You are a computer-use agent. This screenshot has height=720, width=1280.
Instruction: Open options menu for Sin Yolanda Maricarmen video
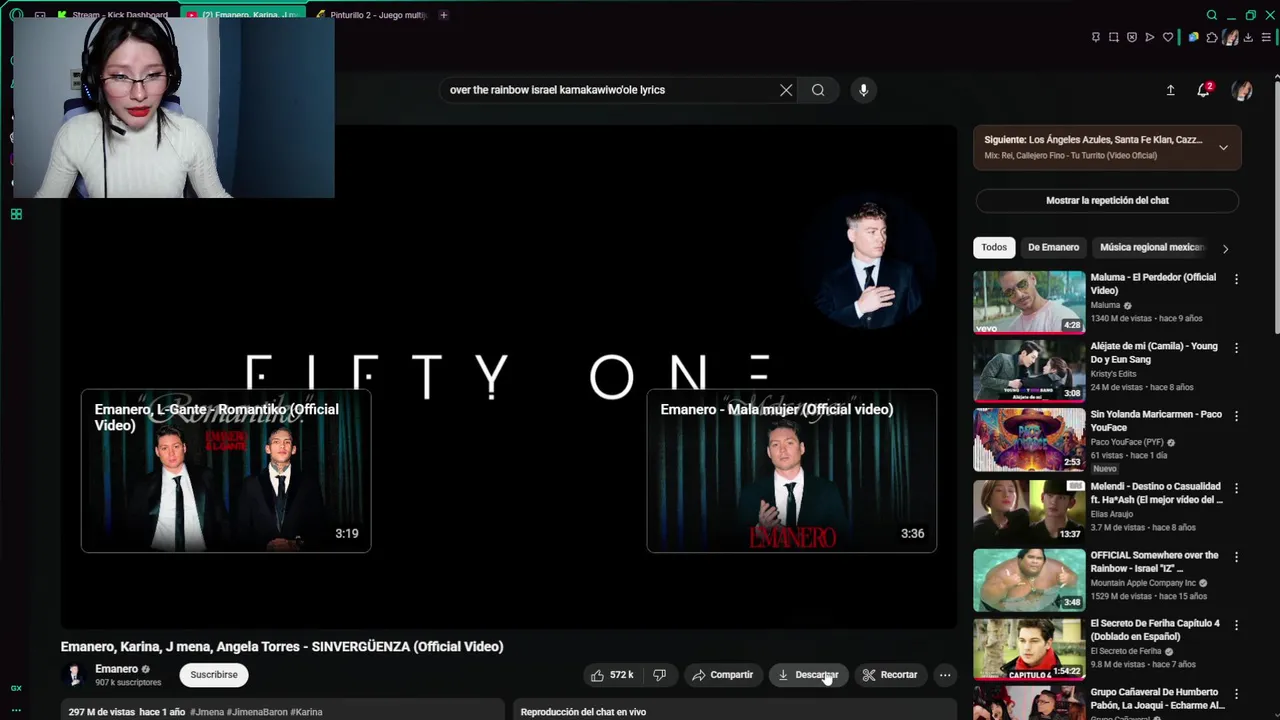[x=1236, y=416]
